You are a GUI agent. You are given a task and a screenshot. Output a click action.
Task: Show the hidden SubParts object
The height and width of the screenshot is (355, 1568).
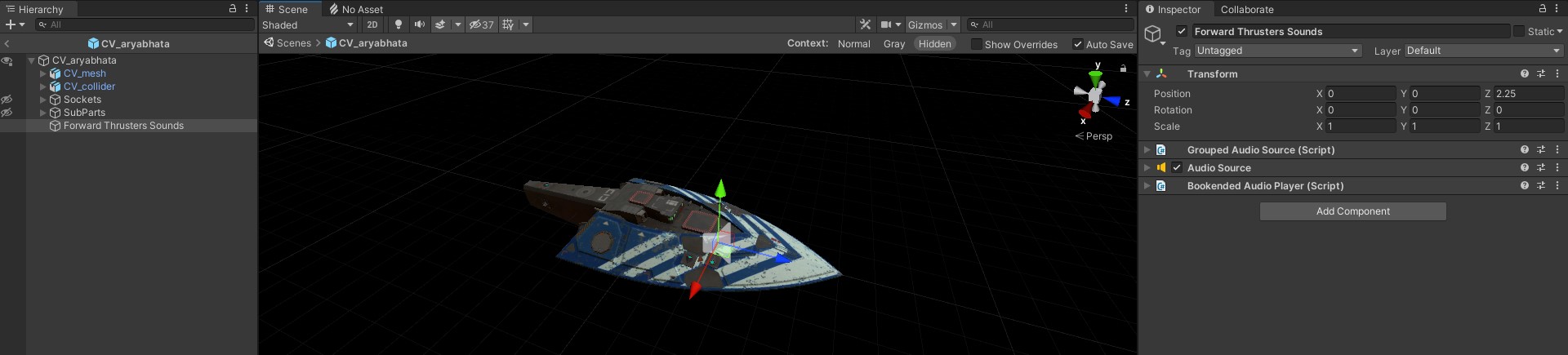coord(7,113)
